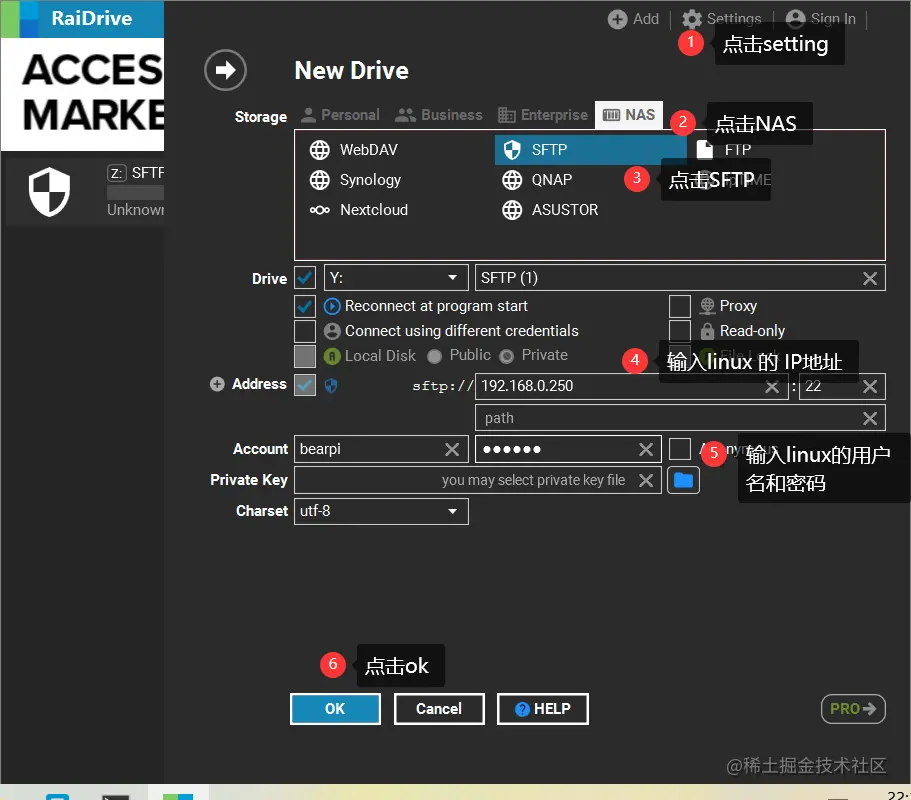
Task: Select the WebDAV storage option
Action: pos(353,150)
